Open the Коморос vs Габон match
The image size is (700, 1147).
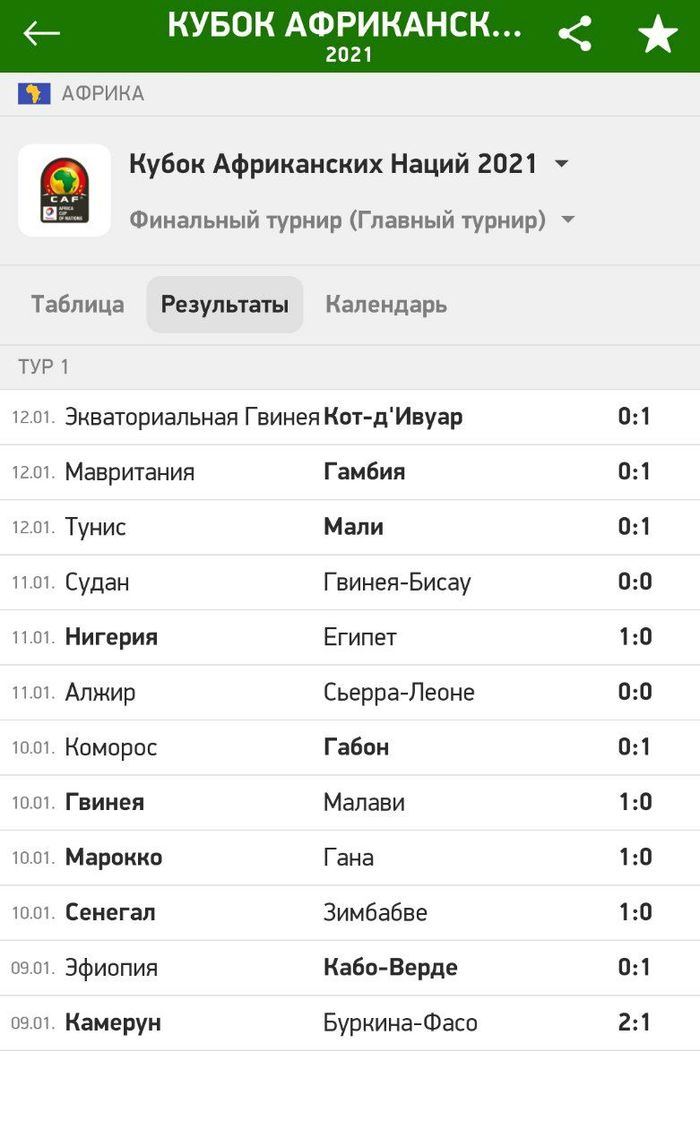(x=350, y=748)
